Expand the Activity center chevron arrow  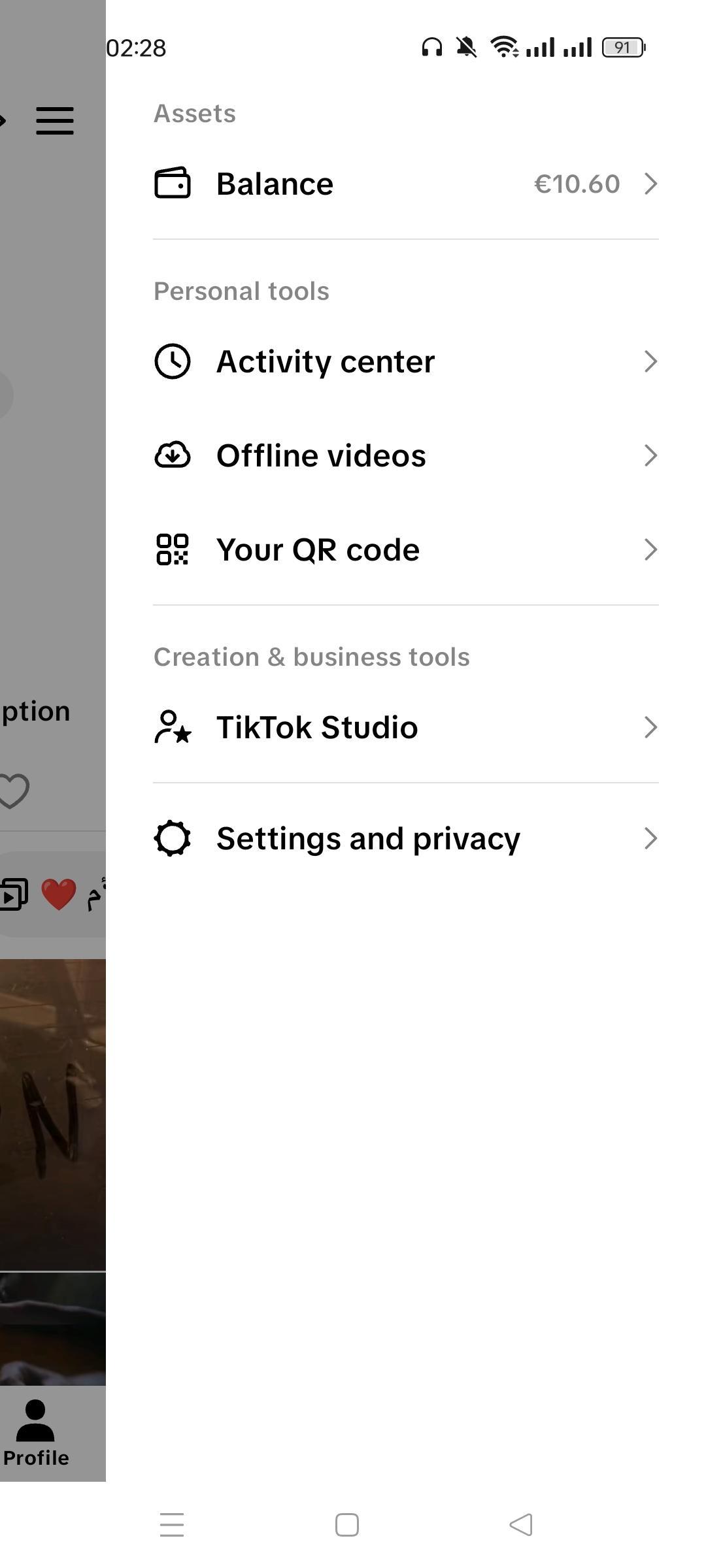click(650, 361)
